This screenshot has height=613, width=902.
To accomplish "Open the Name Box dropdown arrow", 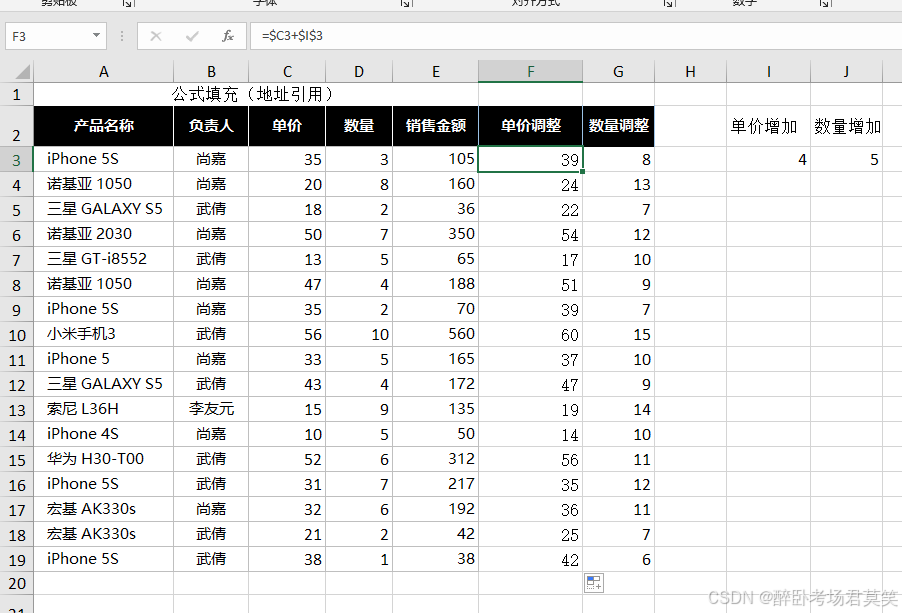I will tap(97, 36).
